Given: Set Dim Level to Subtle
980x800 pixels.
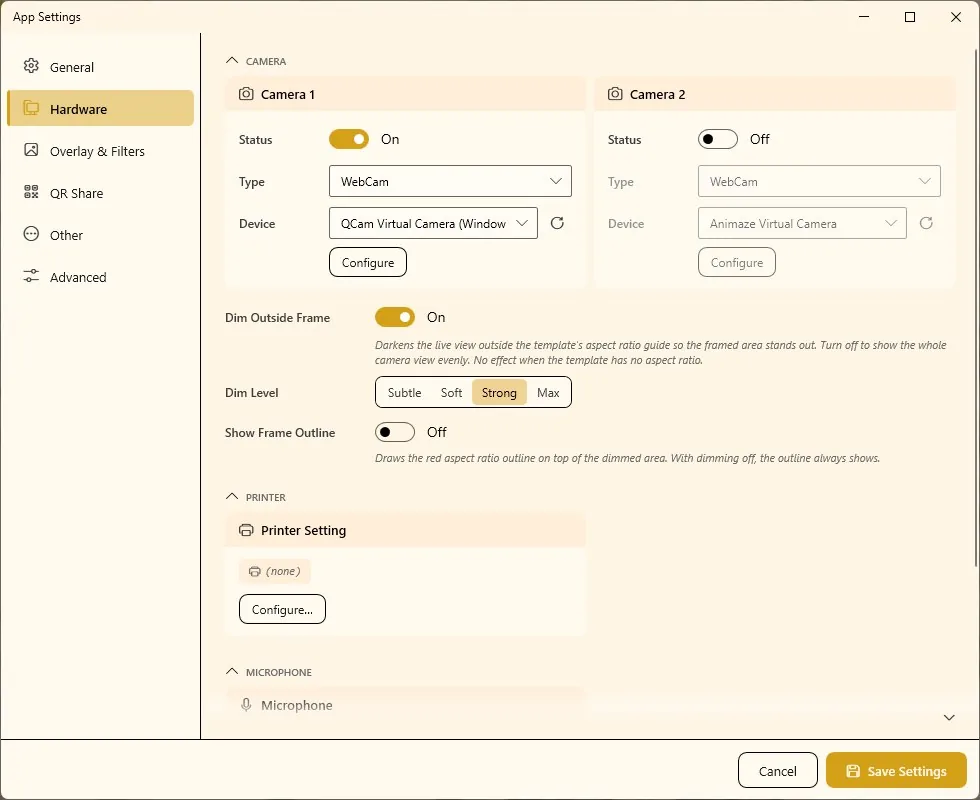Looking at the screenshot, I should point(404,392).
